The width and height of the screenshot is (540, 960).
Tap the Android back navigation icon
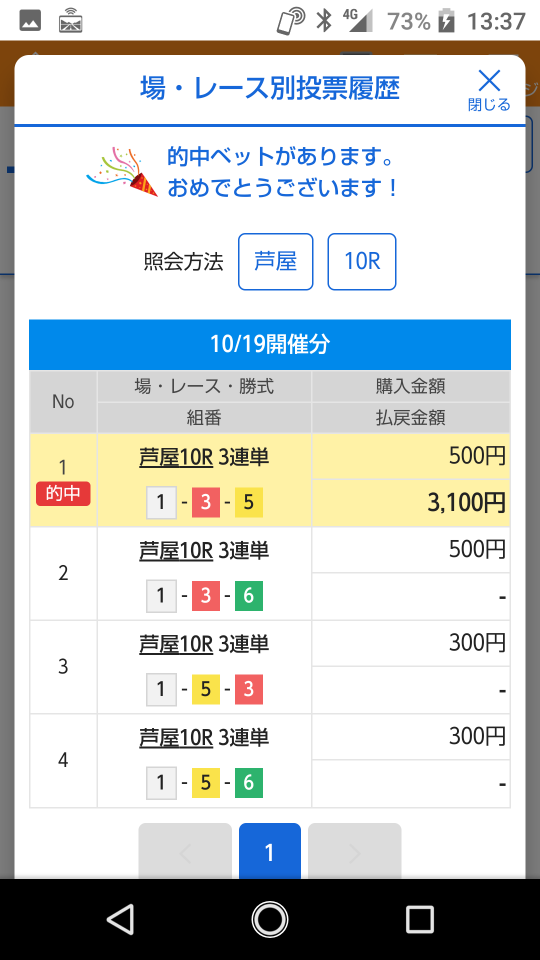[120, 919]
